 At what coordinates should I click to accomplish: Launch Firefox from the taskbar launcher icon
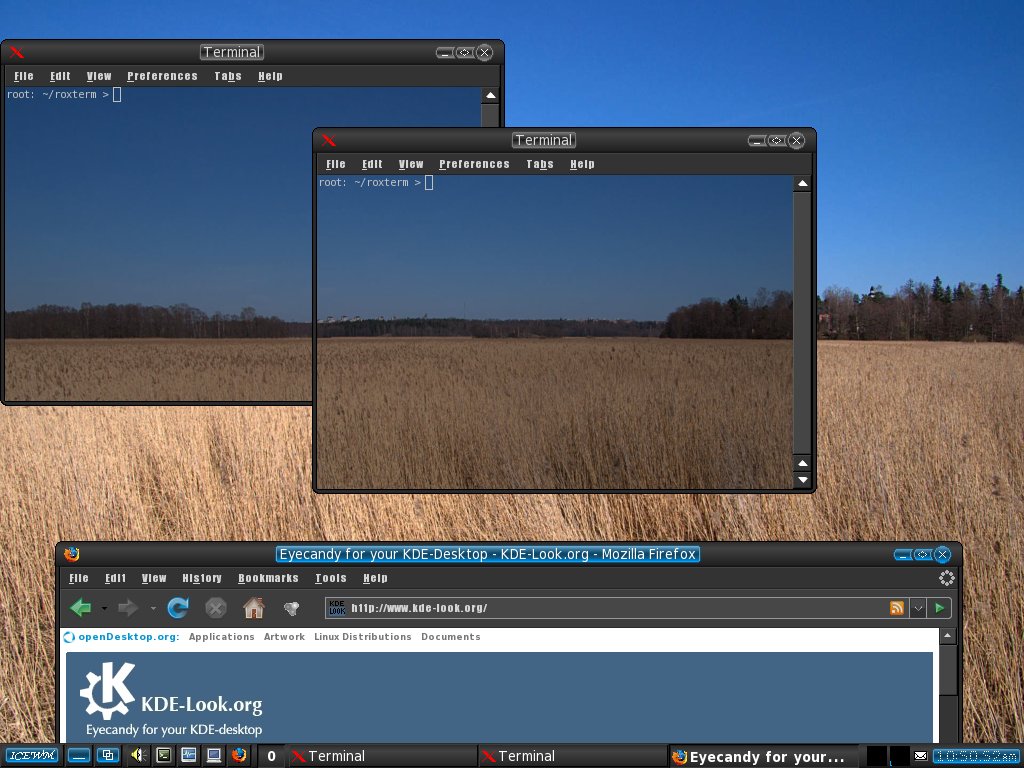point(239,756)
